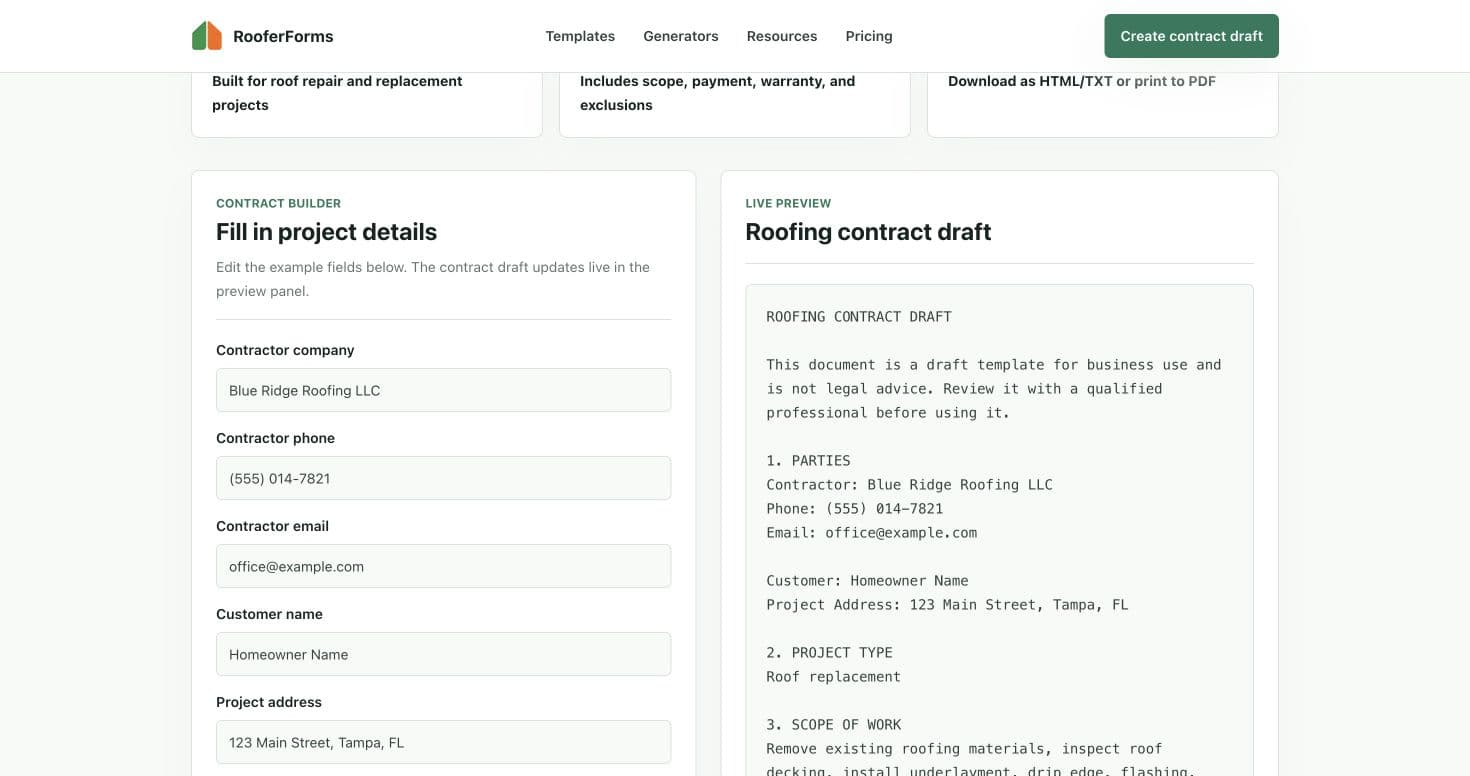
Task: Open the RooferForms home link text
Action: [283, 36]
